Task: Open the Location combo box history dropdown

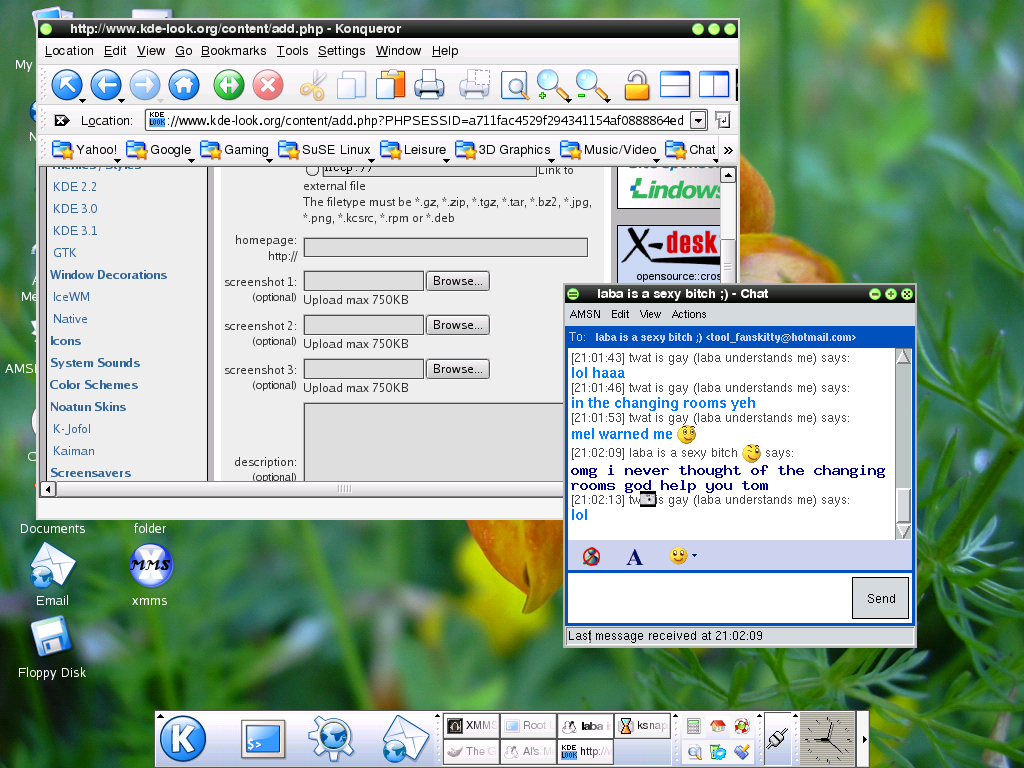Action: click(698, 120)
